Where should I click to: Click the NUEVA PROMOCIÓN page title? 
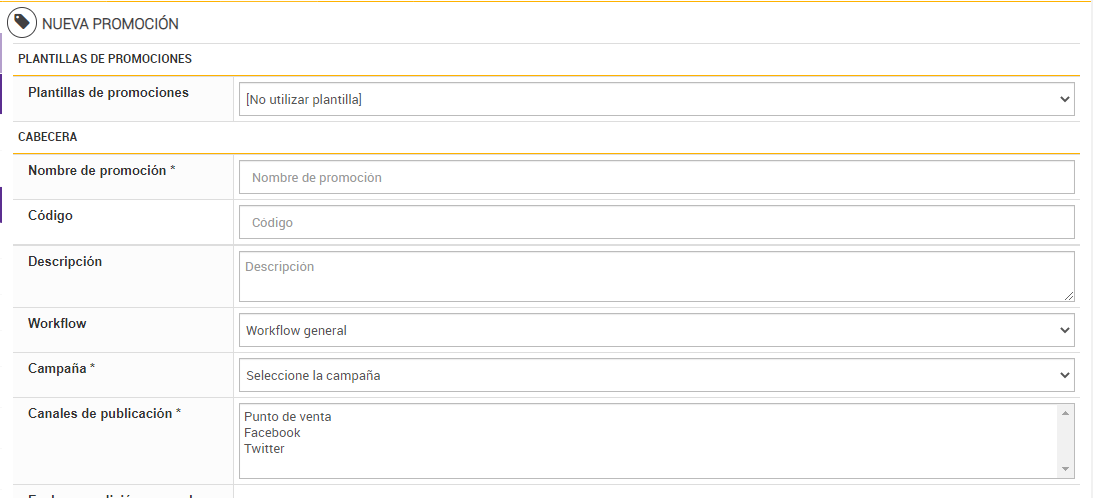(x=110, y=23)
